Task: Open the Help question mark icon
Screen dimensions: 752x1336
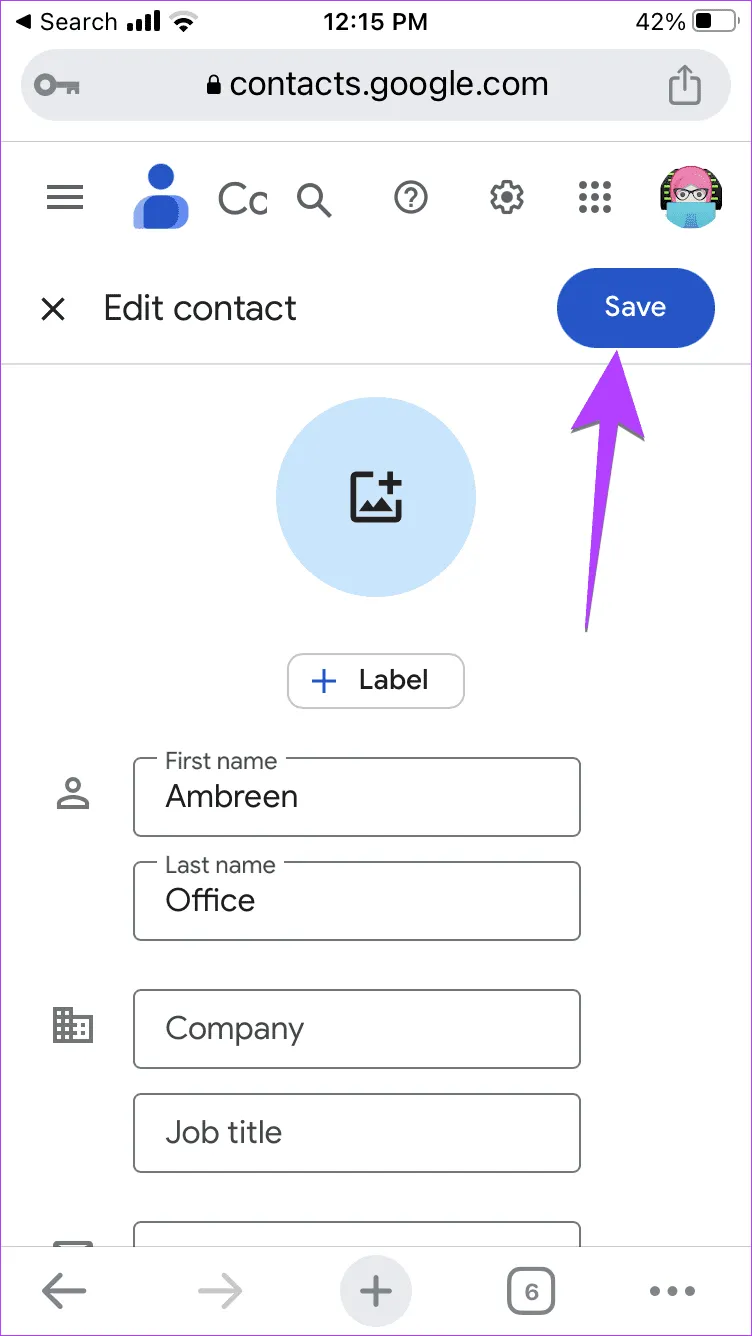Action: 411,199
